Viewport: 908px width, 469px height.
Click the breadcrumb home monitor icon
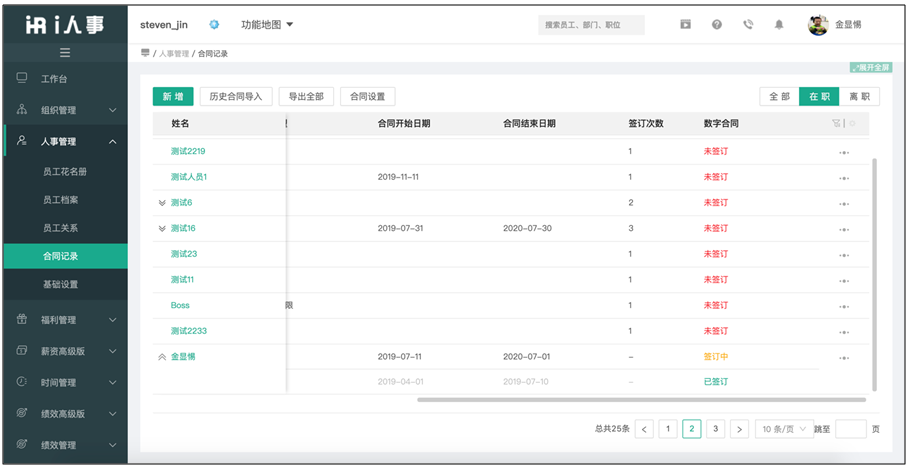coord(145,53)
